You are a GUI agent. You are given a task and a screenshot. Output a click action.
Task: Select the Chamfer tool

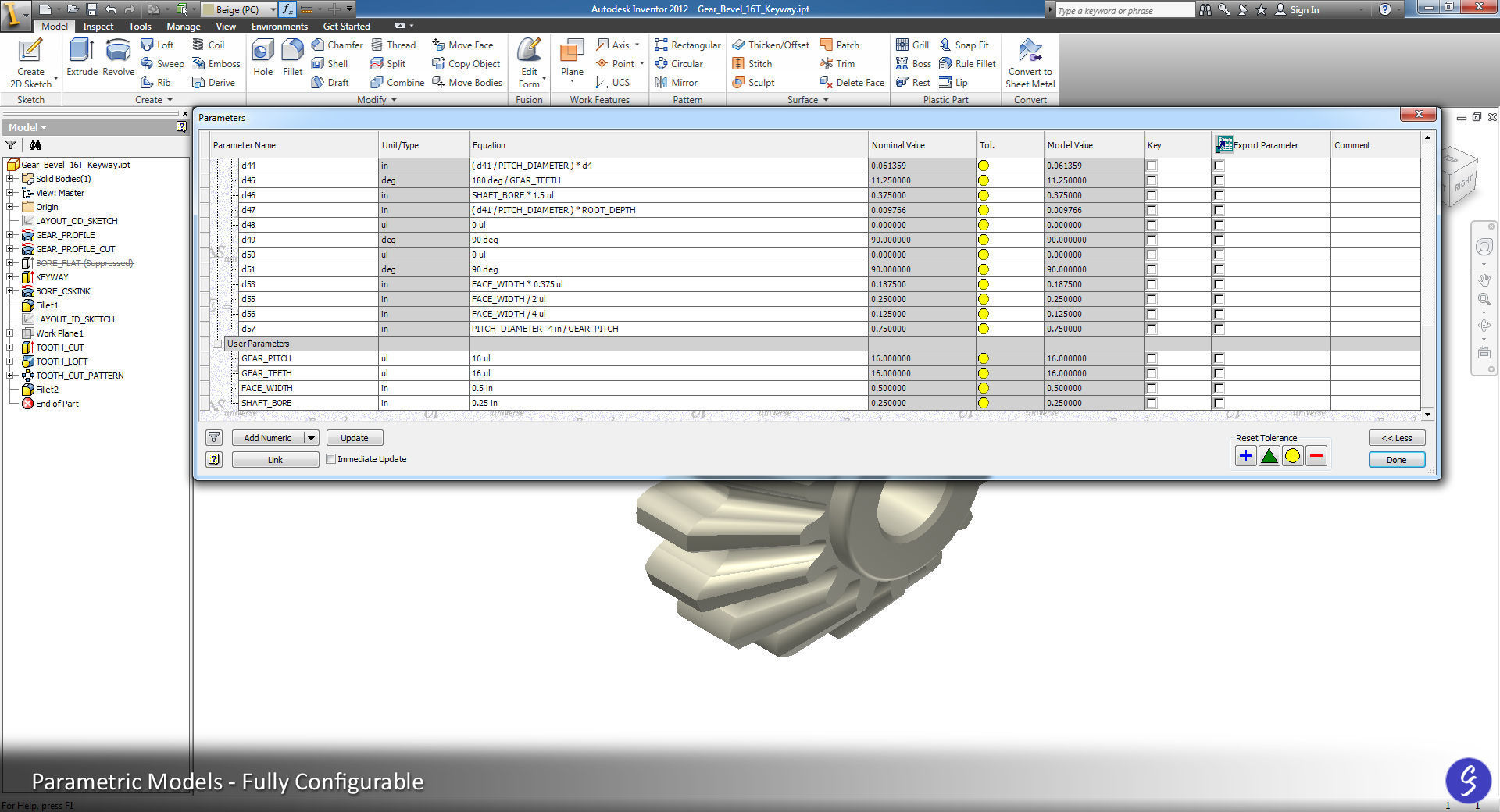(337, 45)
